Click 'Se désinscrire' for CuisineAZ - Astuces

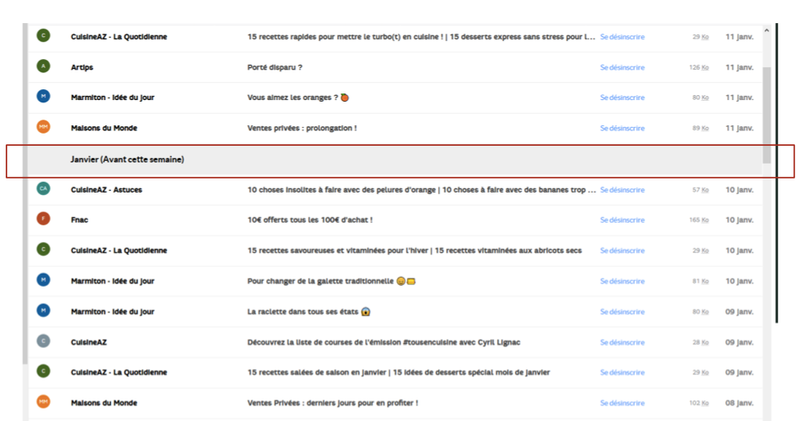pos(621,189)
